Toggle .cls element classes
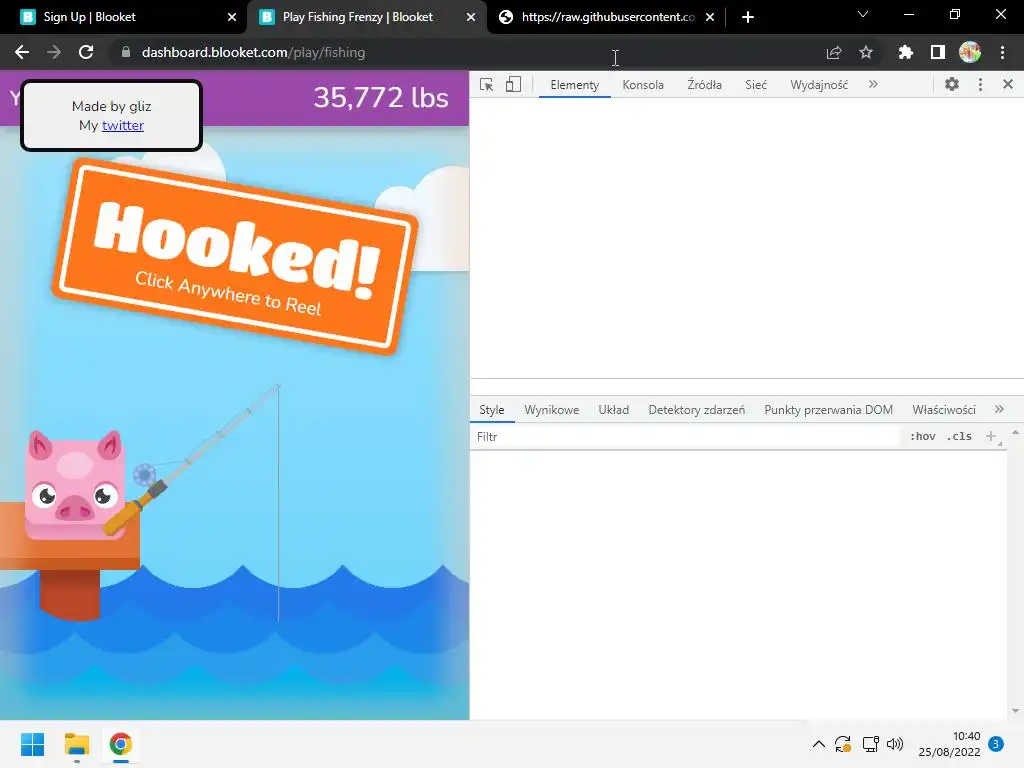1024x768 pixels. pos(959,436)
